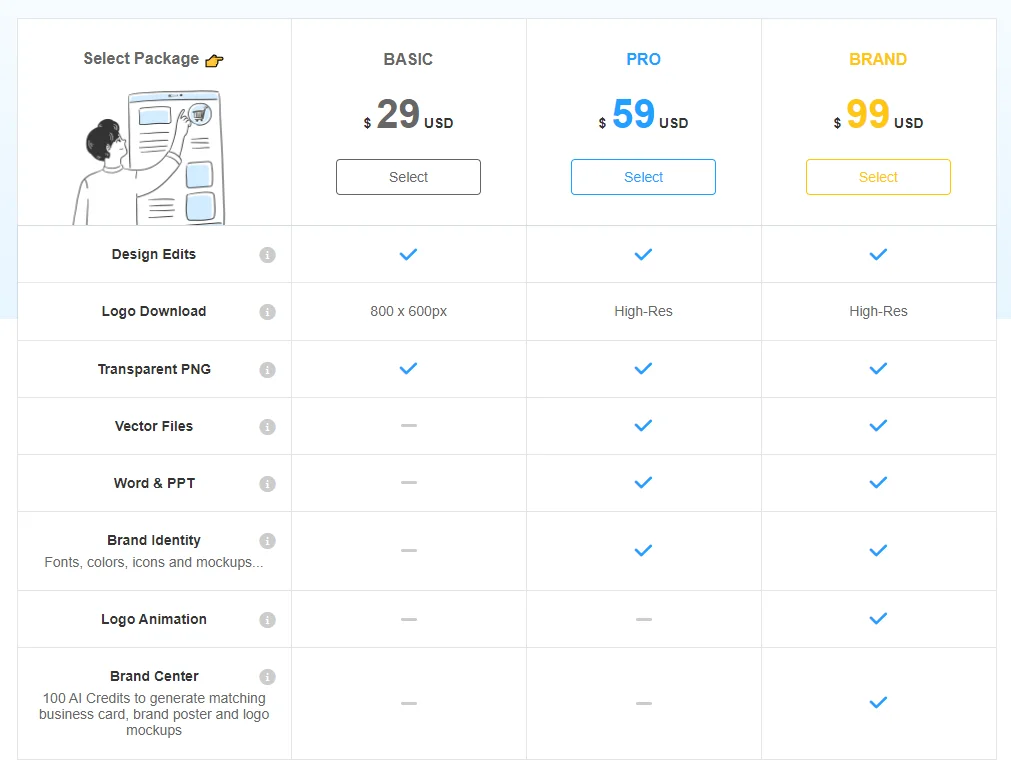Select the BRAND package button

[x=878, y=177]
